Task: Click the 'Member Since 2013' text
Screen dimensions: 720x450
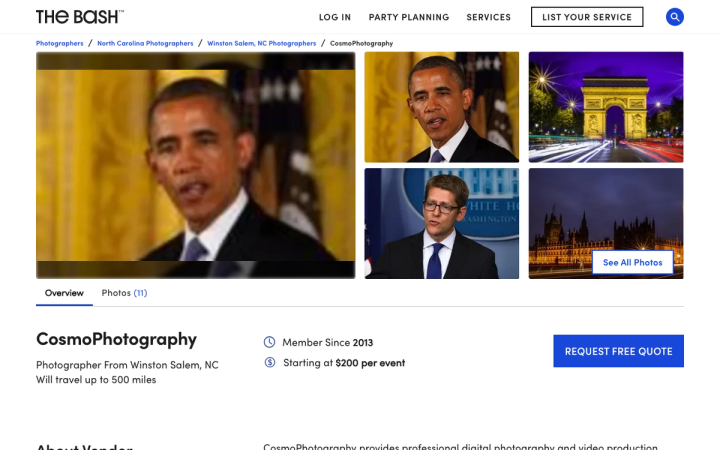Action: (327, 343)
